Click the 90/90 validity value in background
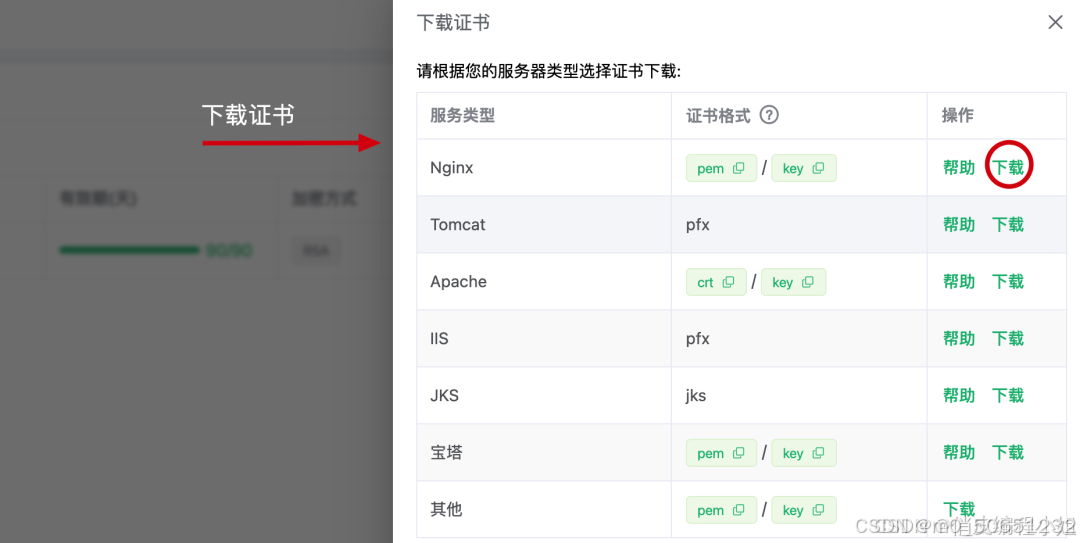Image resolution: width=1080 pixels, height=543 pixels. (229, 251)
